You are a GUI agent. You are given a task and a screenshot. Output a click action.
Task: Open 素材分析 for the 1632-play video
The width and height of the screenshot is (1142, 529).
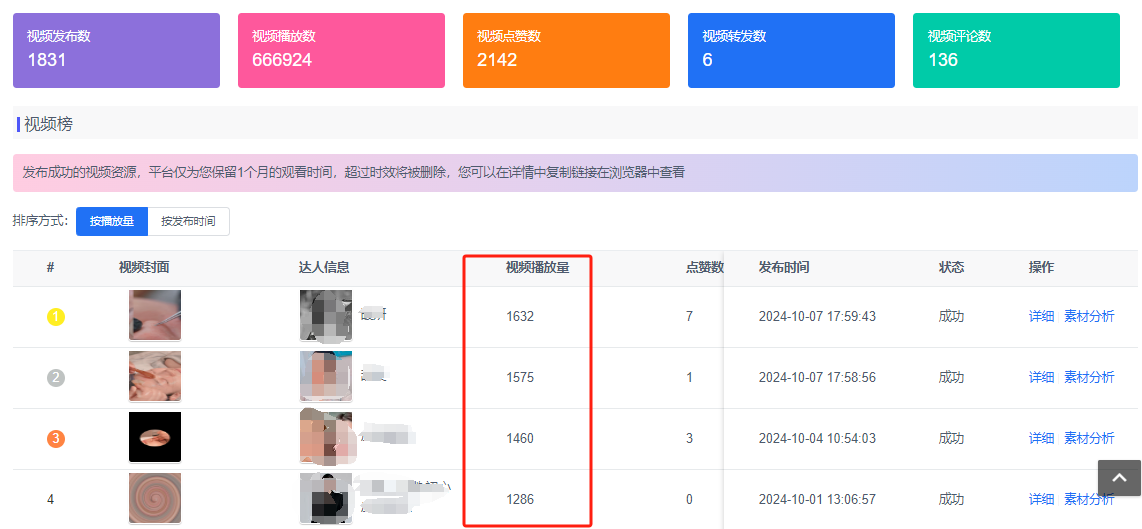point(1089,317)
